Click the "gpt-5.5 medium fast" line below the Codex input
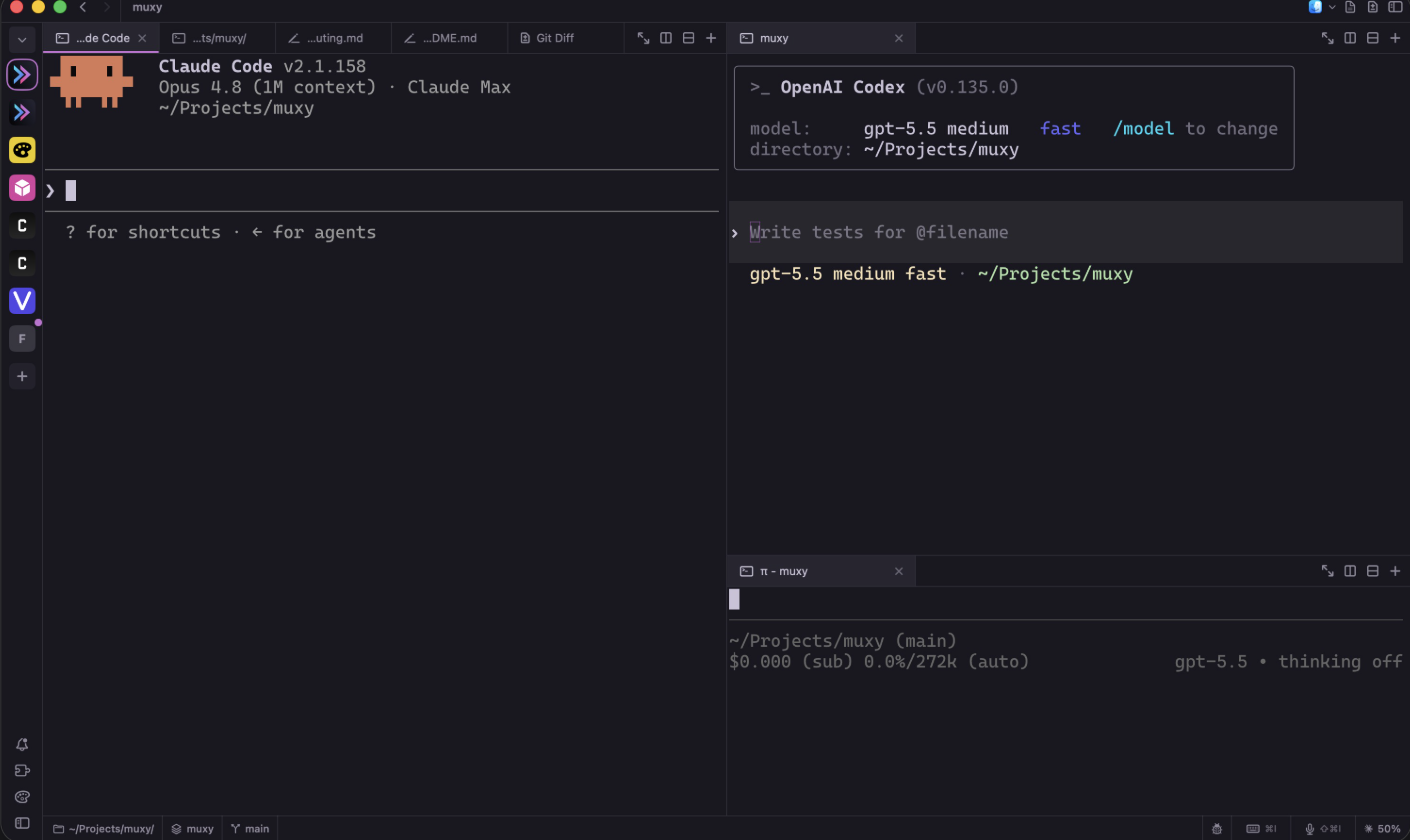Viewport: 1410px width, 840px height. 847,273
